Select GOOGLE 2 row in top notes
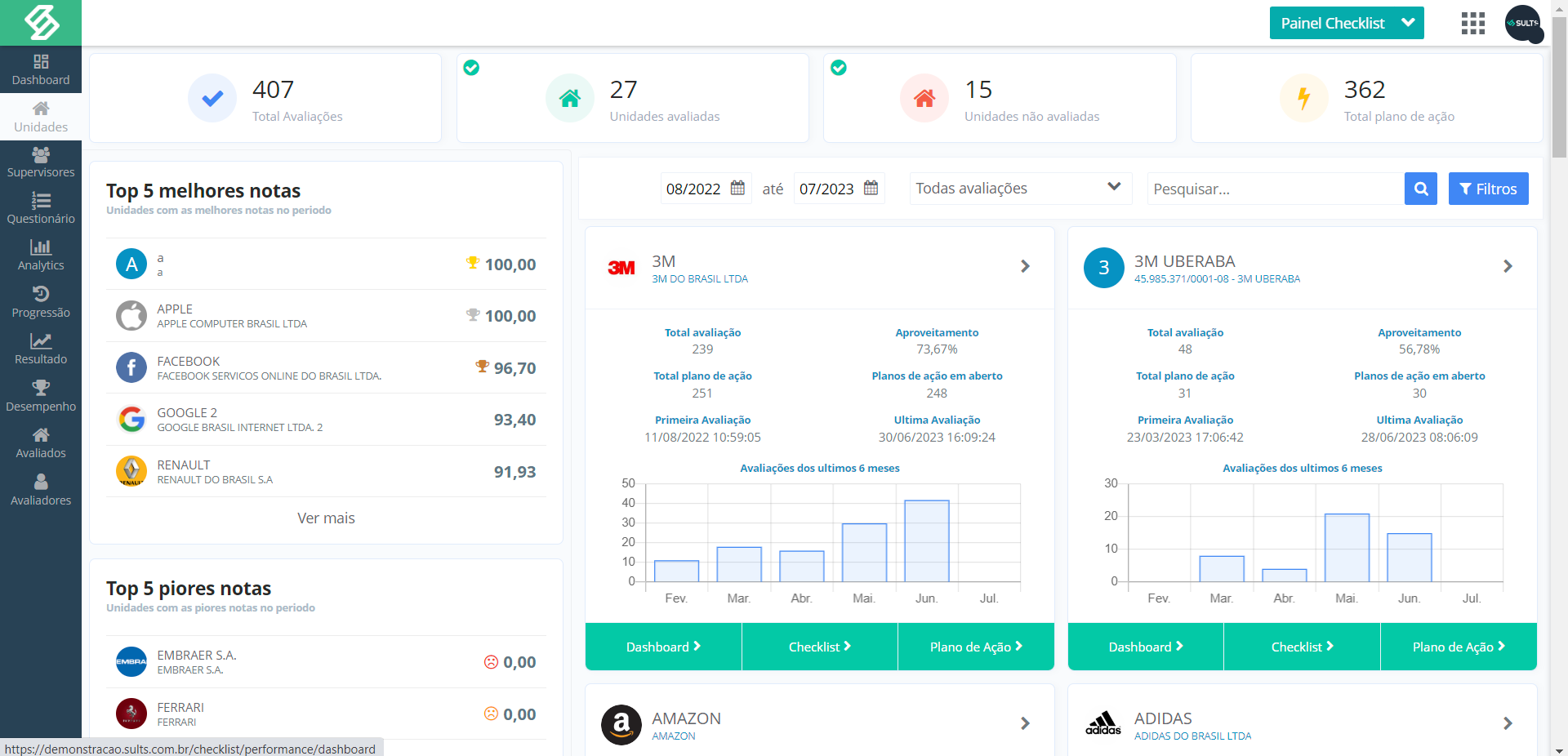This screenshot has height=756, width=1568. (326, 420)
